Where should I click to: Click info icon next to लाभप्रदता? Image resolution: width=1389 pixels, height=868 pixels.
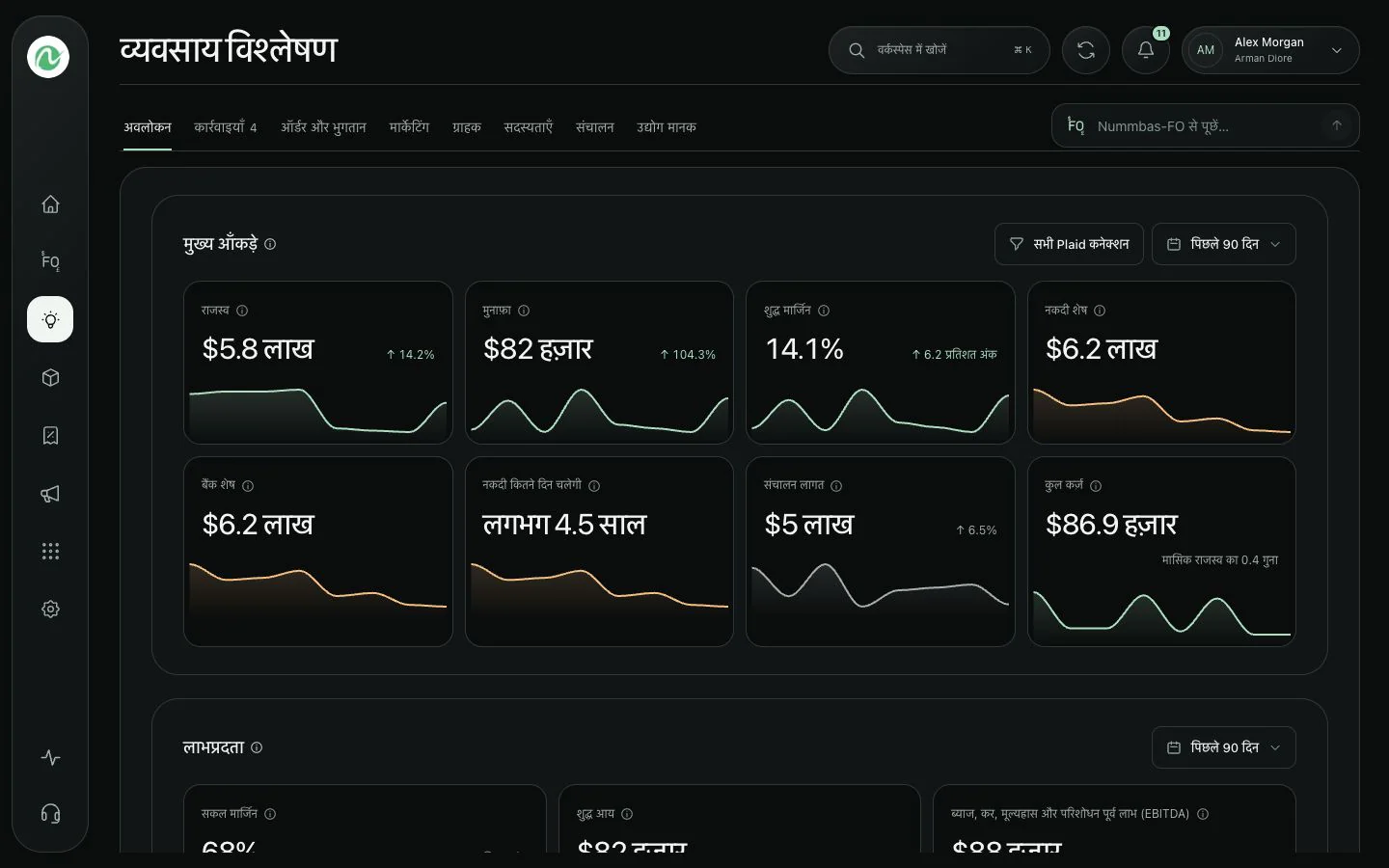tap(257, 747)
